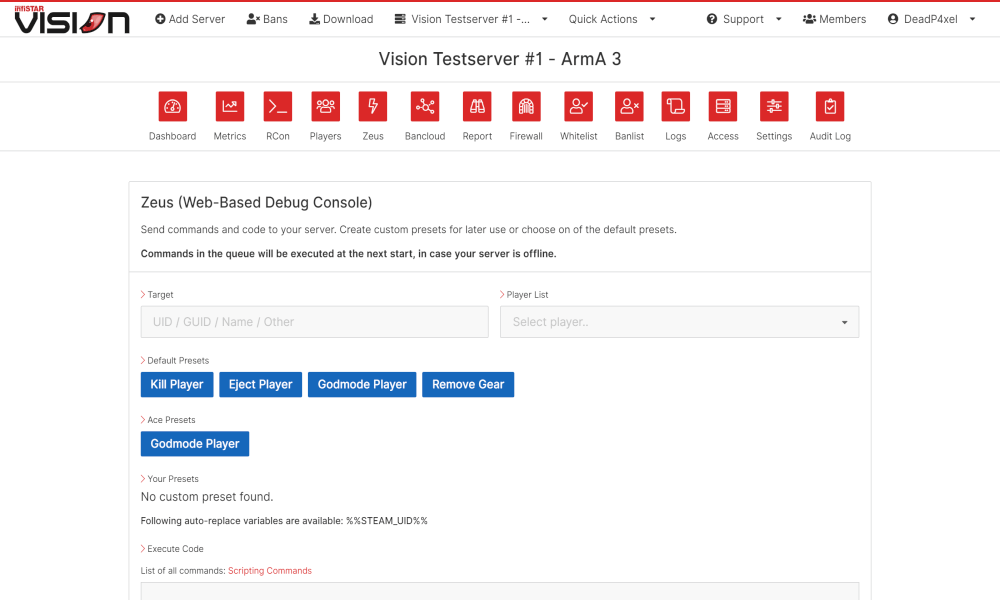Screen dimensions: 1000x600
Task: Expand the Support menu
Action: (x=744, y=19)
